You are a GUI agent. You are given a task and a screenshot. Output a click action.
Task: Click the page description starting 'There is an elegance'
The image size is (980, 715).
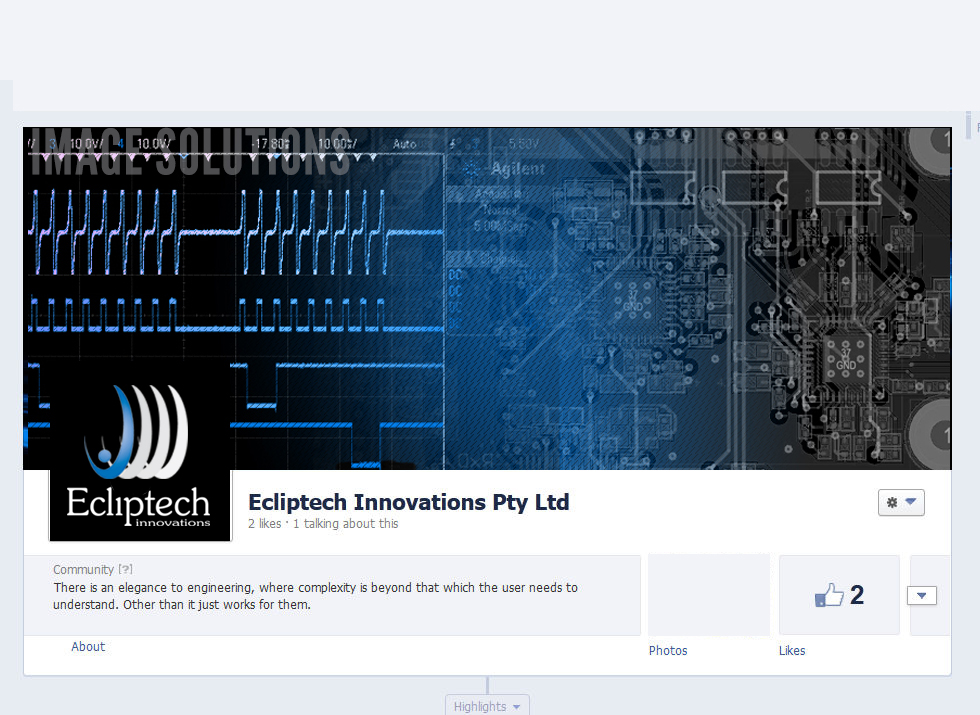(x=316, y=596)
